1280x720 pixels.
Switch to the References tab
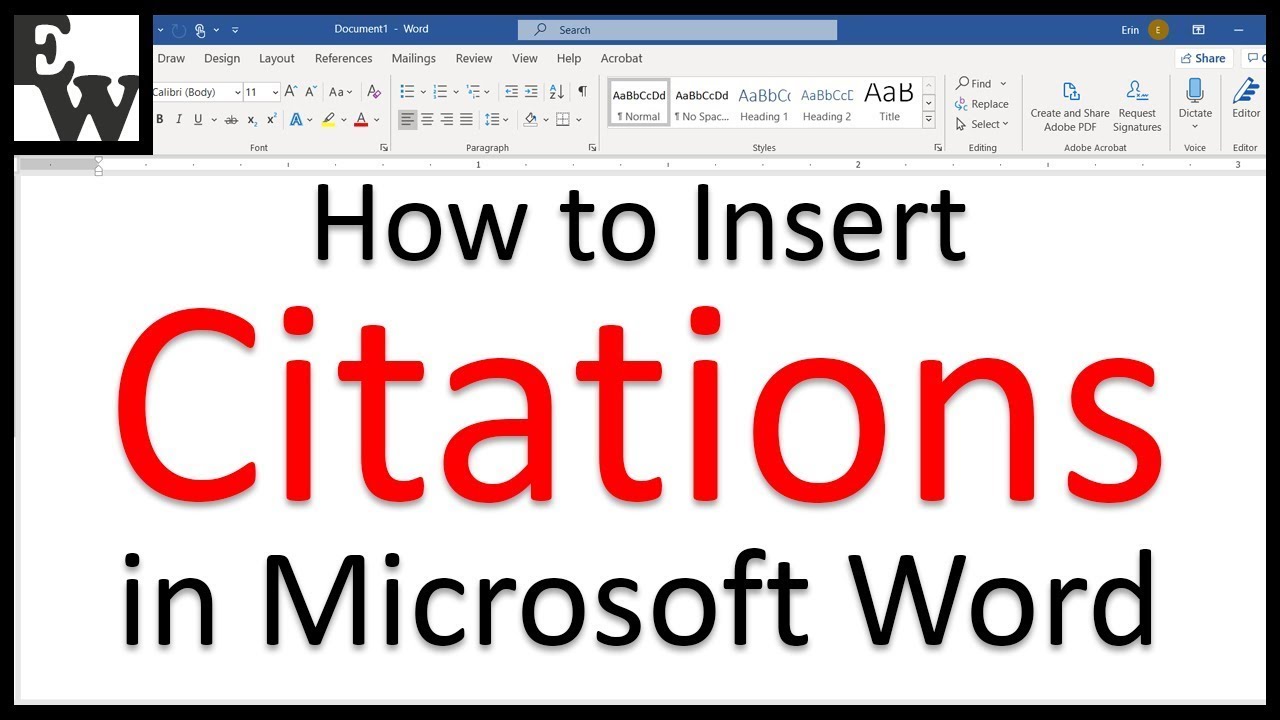343,59
